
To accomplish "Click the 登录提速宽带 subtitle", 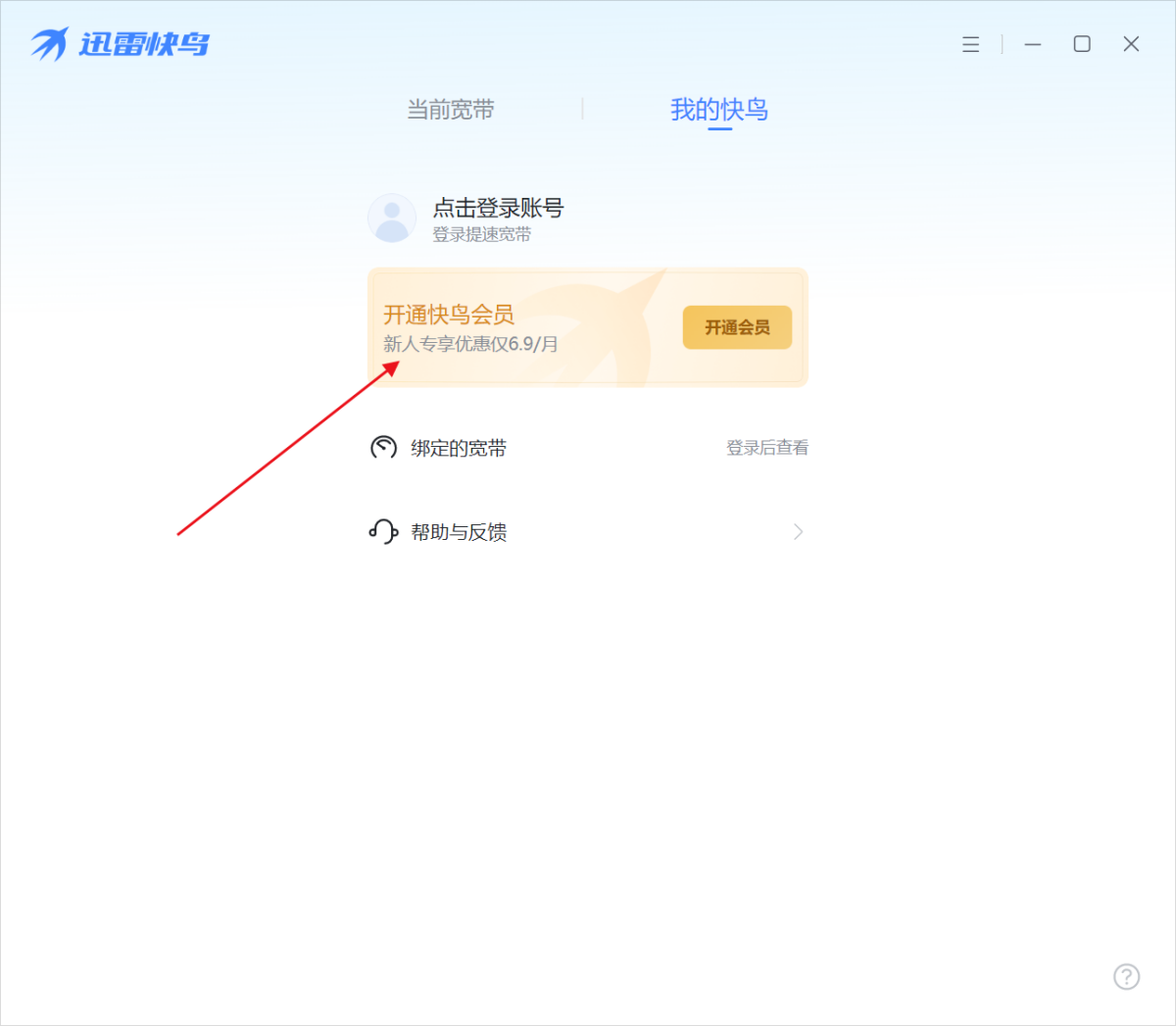I will point(482,234).
